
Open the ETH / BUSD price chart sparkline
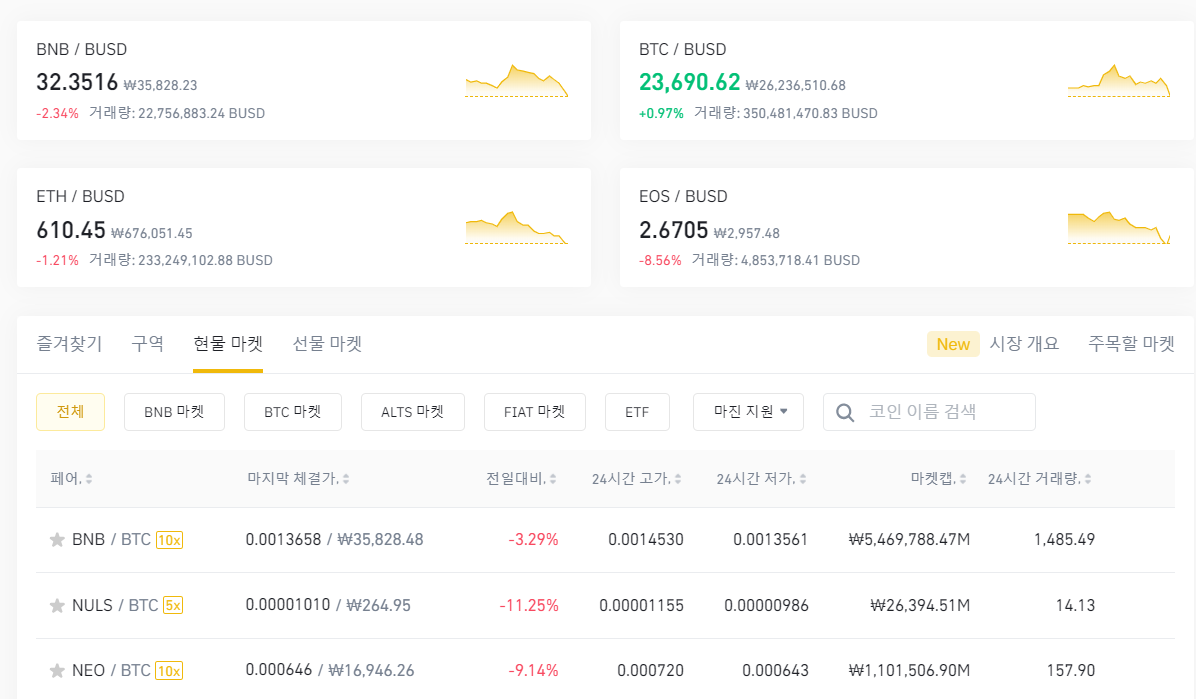pyautogui.click(x=516, y=227)
